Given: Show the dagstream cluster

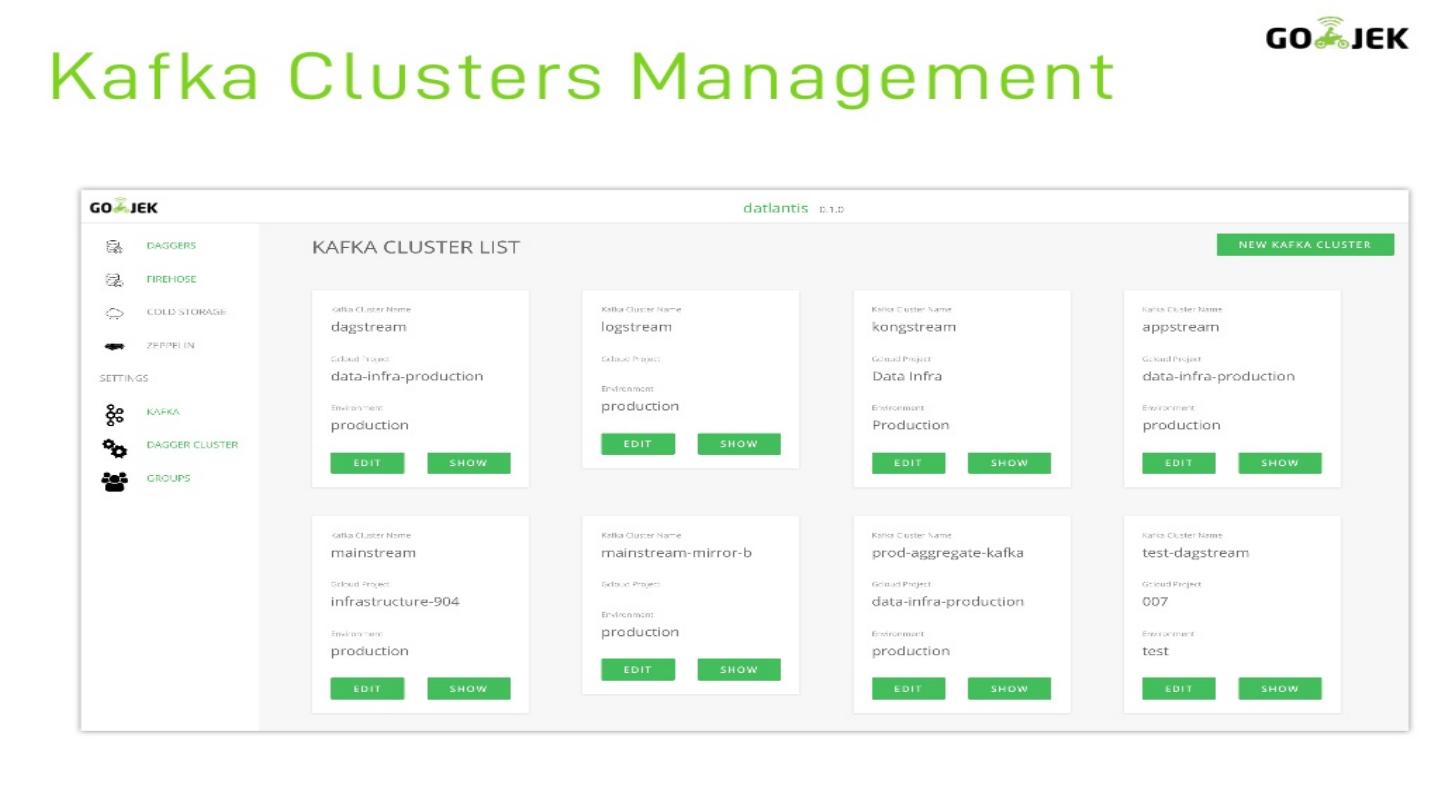Looking at the screenshot, I should 468,463.
